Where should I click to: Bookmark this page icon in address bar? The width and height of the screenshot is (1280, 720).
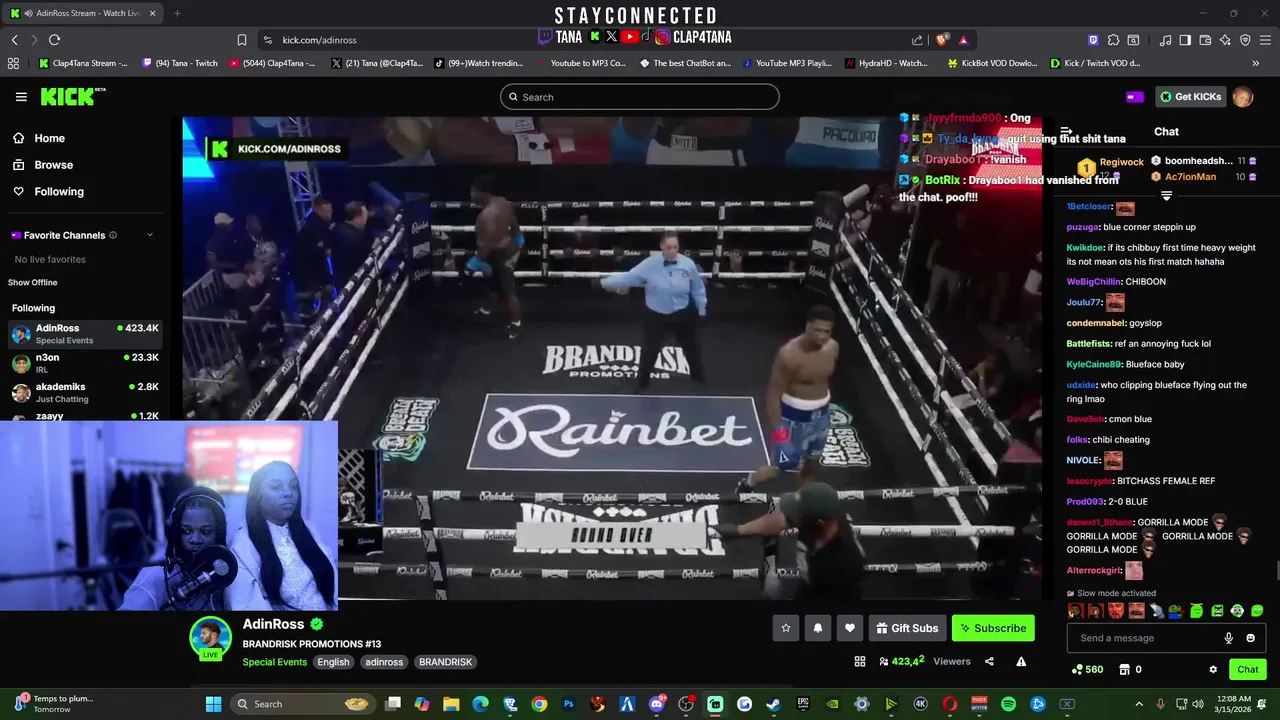click(241, 40)
